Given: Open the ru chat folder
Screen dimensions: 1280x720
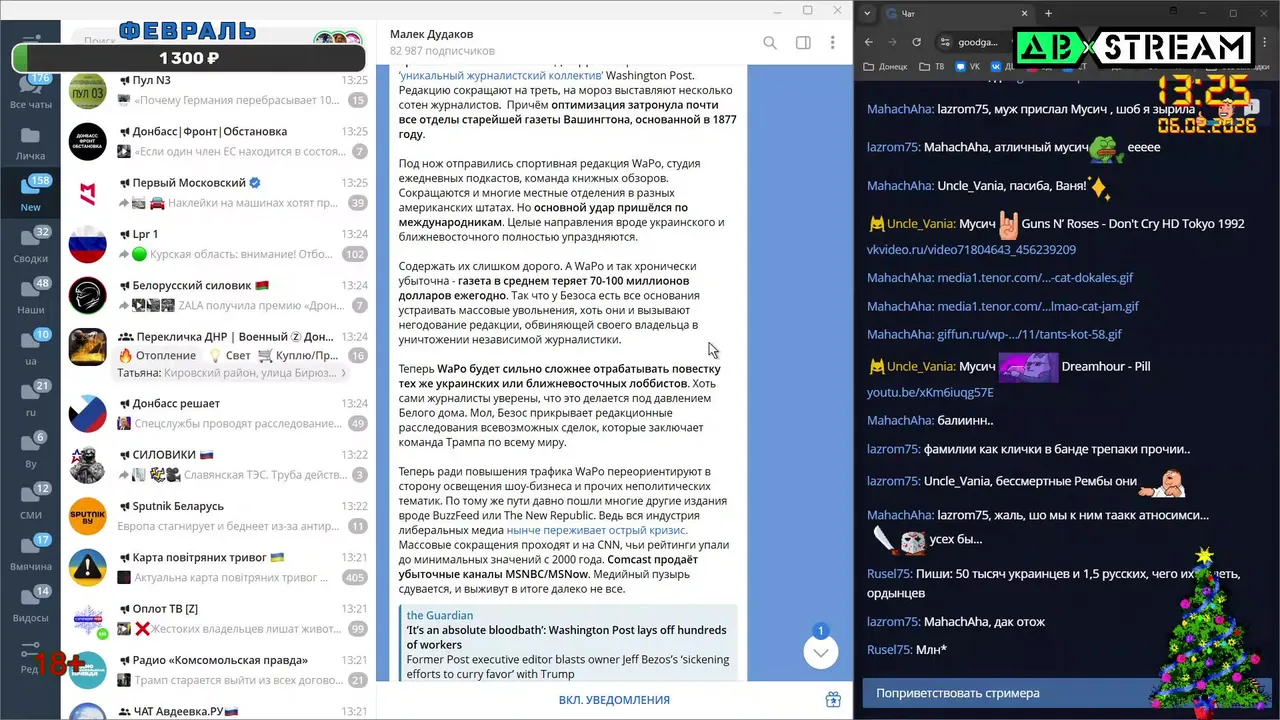Looking at the screenshot, I should coord(30,400).
